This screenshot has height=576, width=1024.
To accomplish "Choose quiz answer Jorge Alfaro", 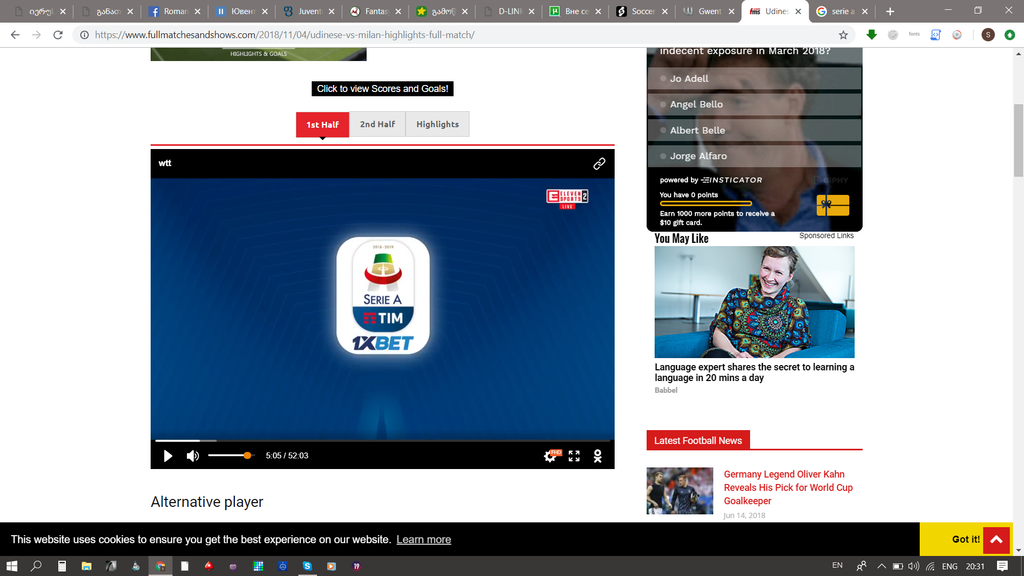I will click(x=754, y=156).
